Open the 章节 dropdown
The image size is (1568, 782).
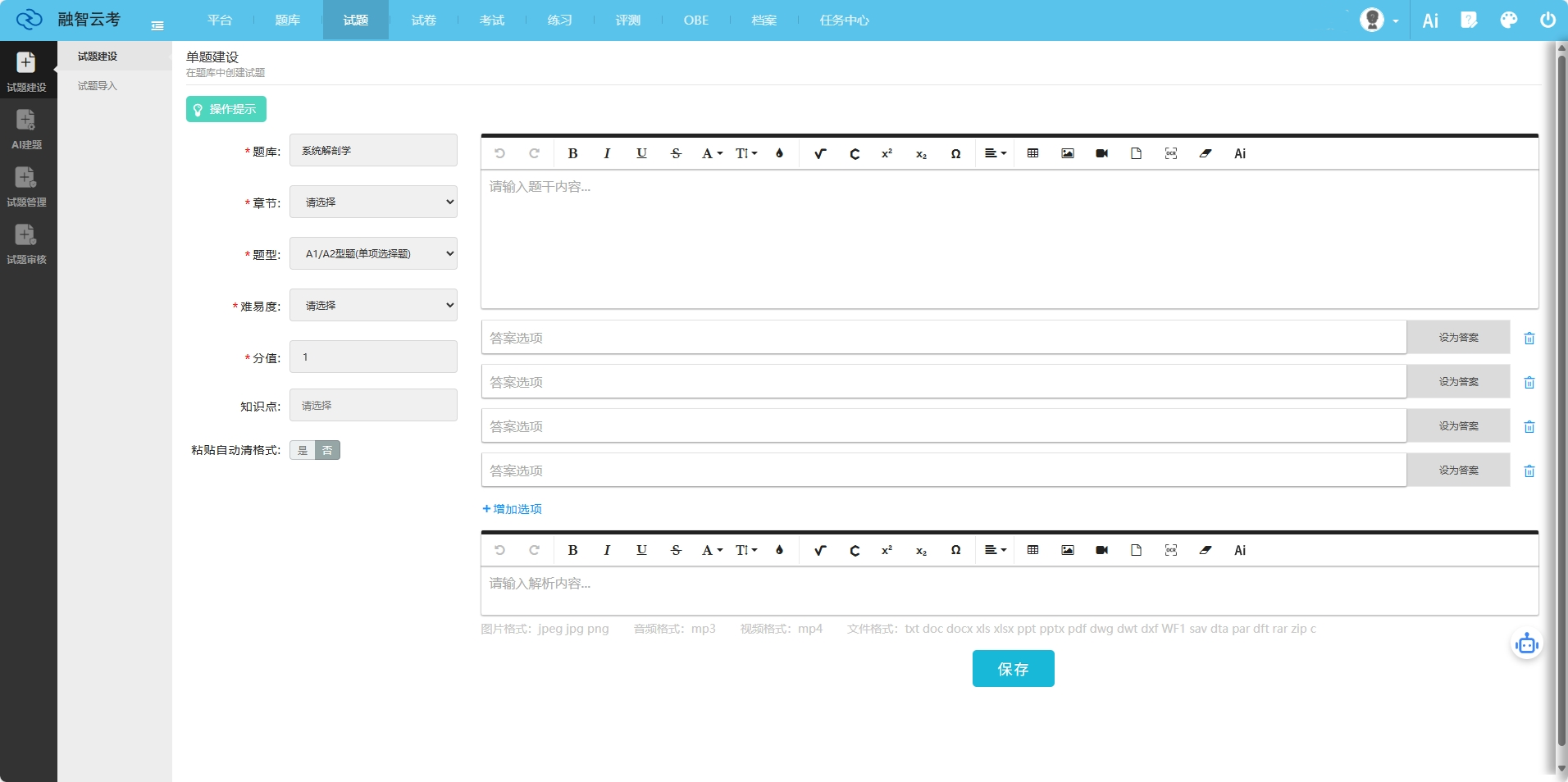373,202
